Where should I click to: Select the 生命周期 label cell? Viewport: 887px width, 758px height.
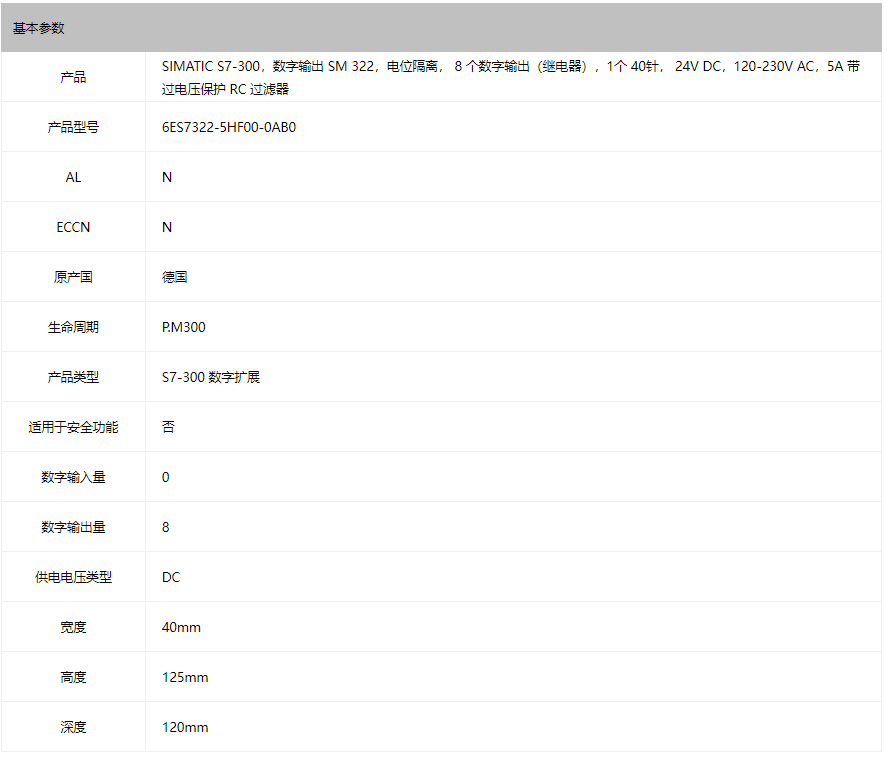click(x=73, y=327)
